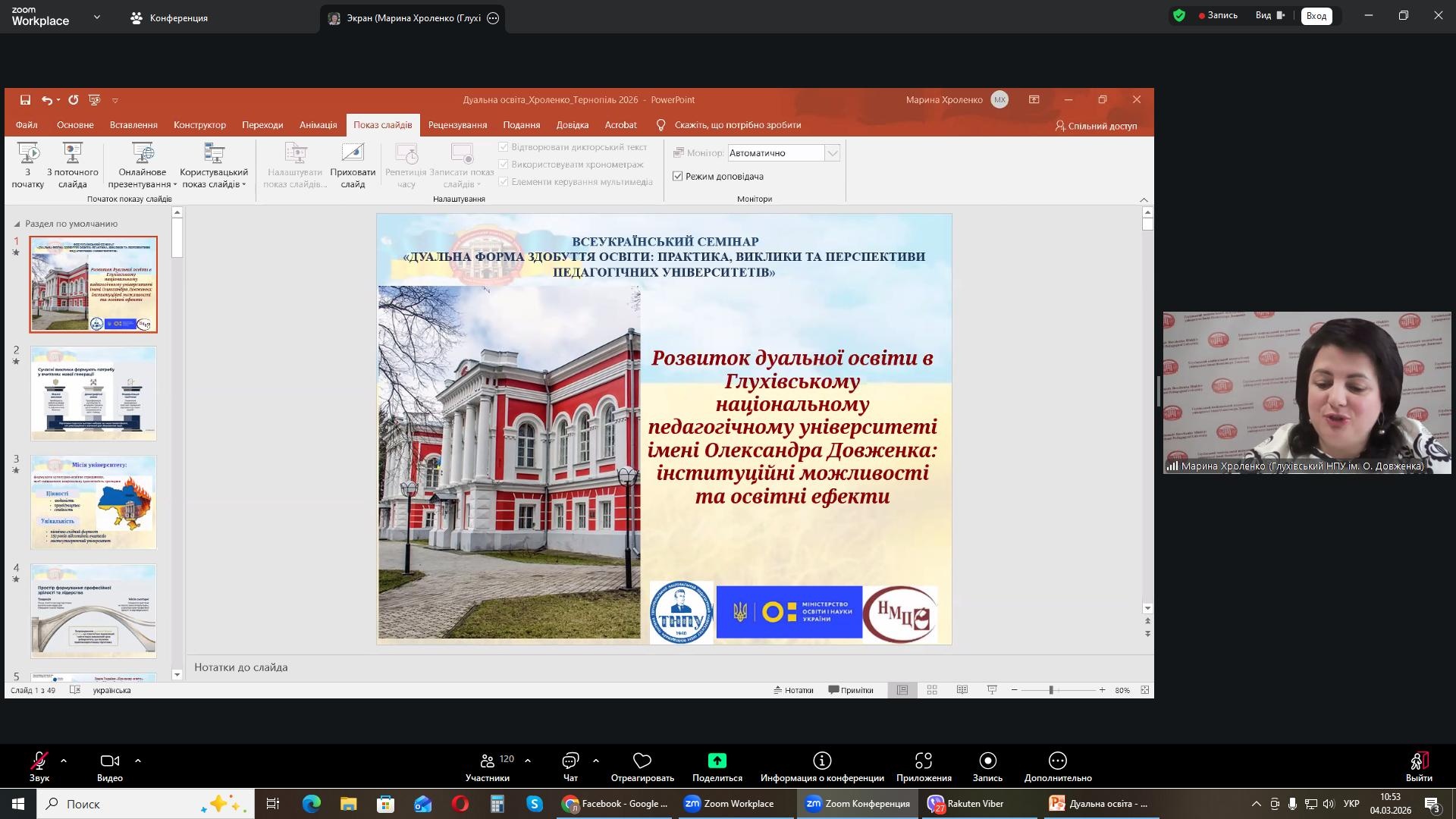Open Информация о конференции info

(822, 761)
